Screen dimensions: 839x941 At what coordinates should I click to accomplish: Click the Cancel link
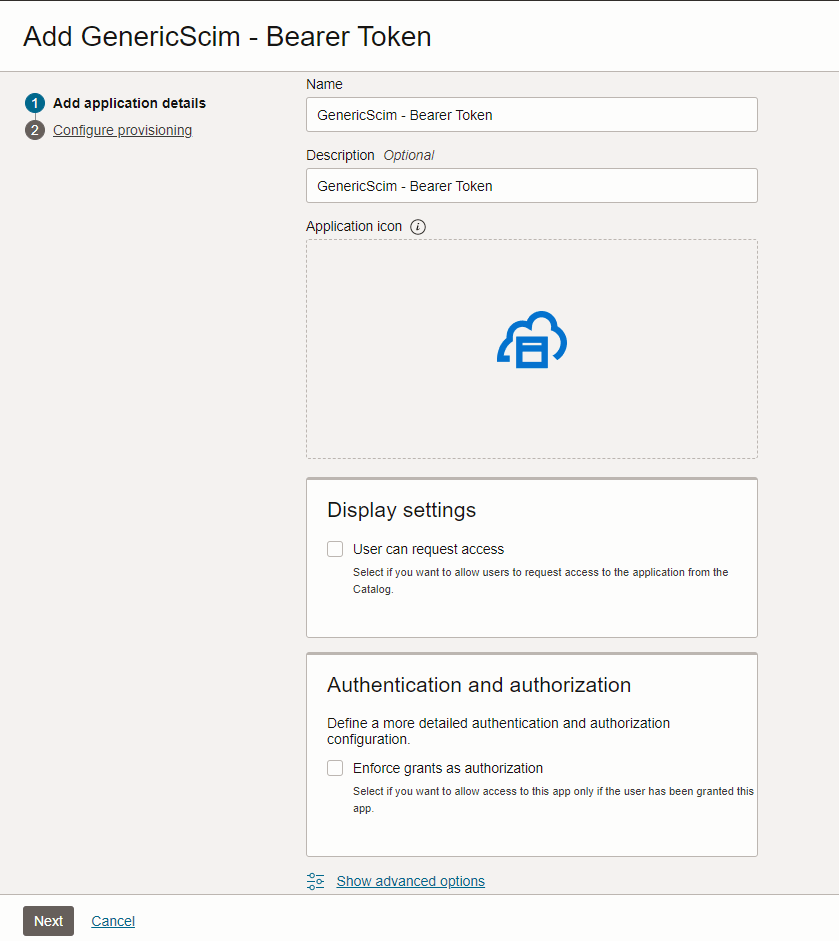112,920
